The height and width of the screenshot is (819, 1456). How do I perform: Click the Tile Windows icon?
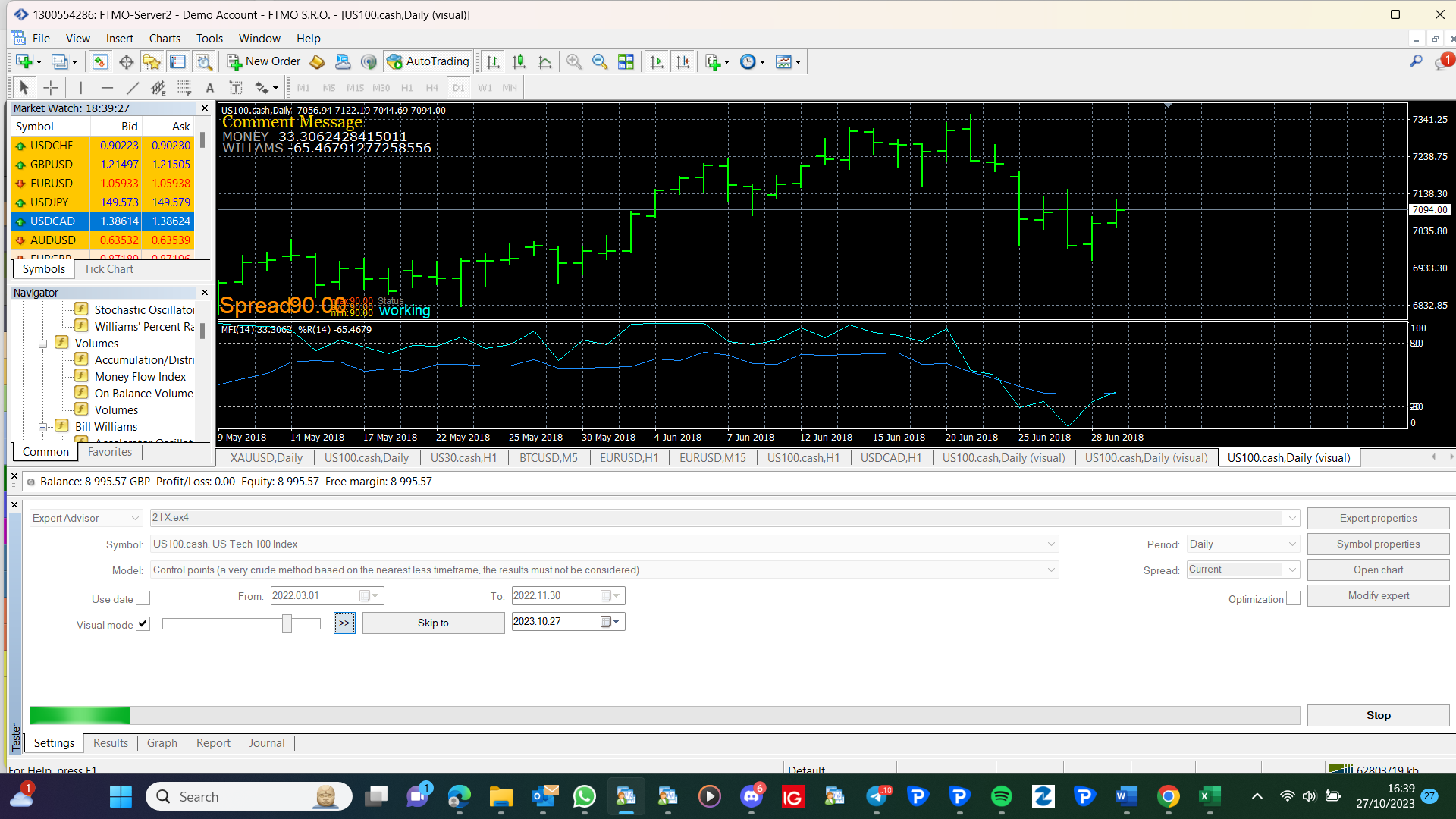click(626, 62)
